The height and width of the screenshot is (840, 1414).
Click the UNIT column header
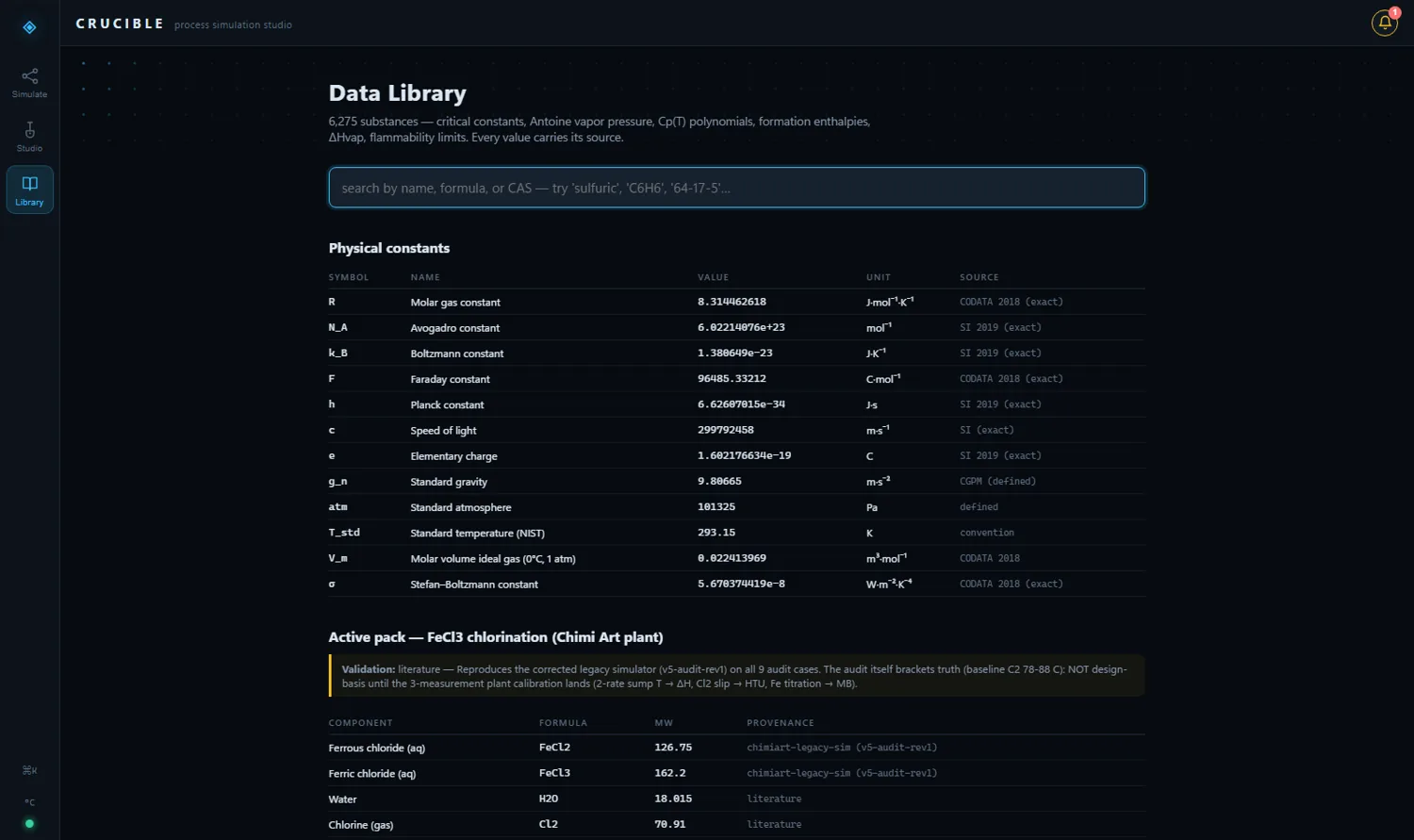coord(879,277)
